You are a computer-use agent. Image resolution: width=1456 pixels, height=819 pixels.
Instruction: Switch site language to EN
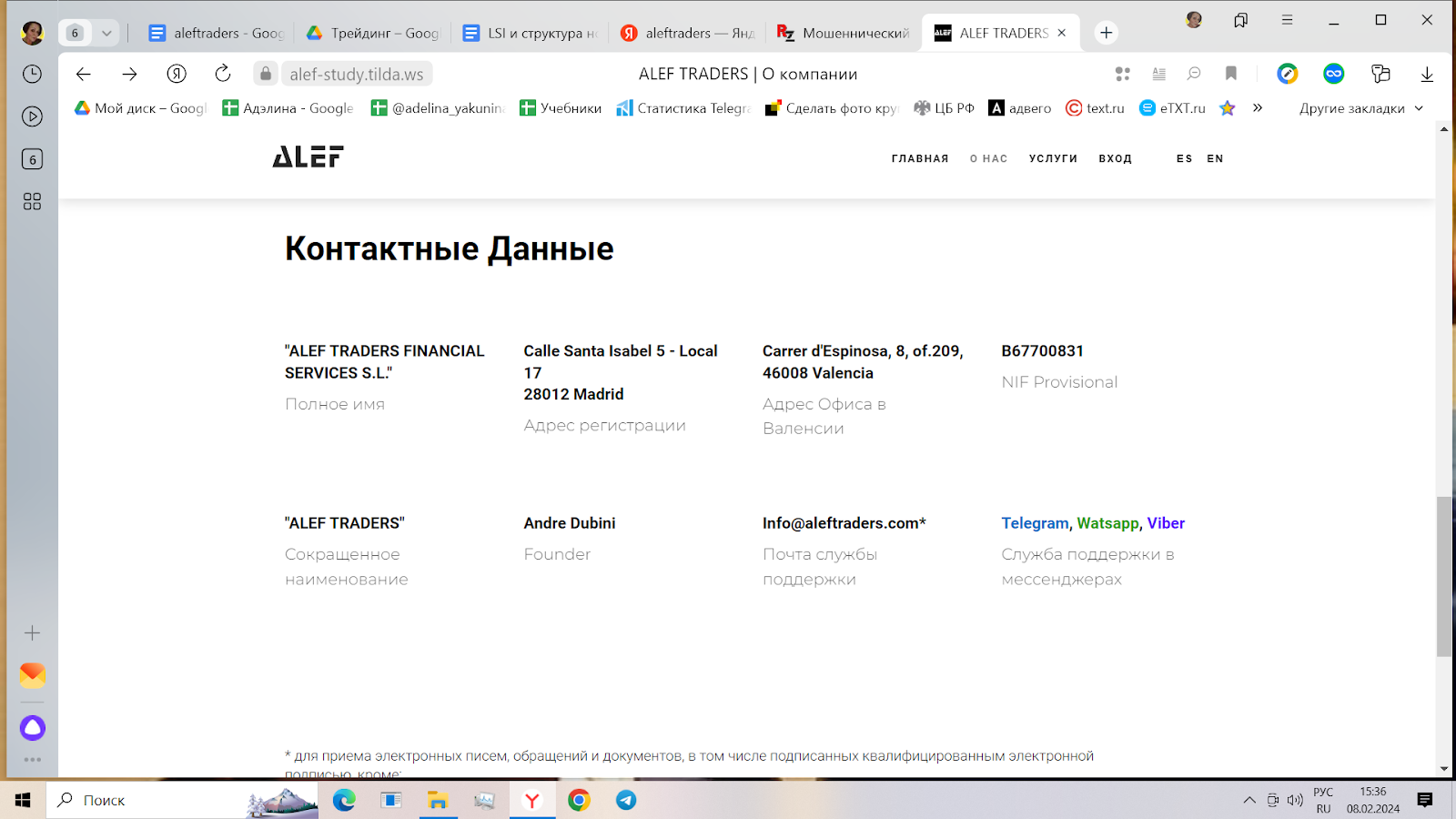click(1215, 158)
